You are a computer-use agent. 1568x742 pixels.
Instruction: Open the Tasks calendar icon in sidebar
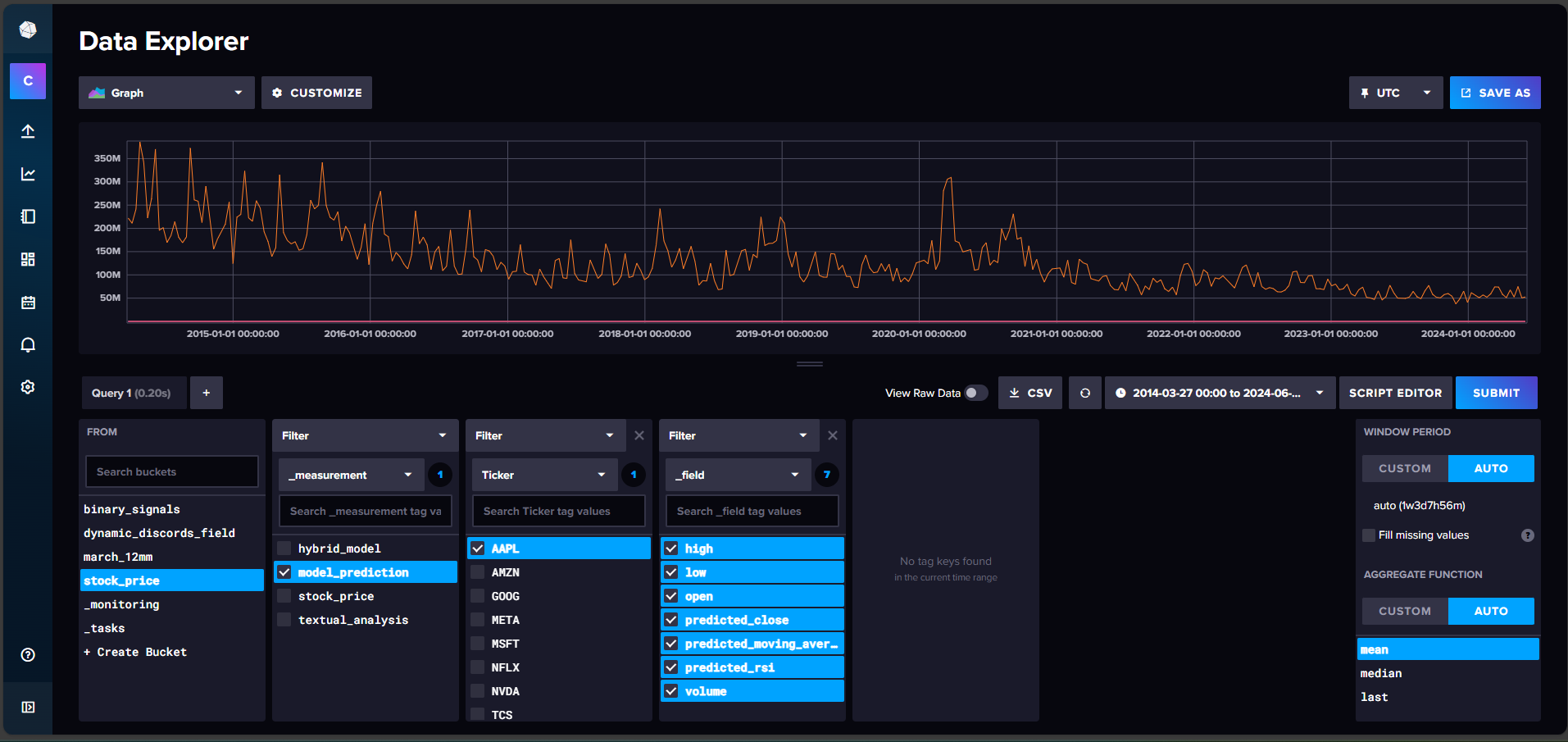coord(28,303)
